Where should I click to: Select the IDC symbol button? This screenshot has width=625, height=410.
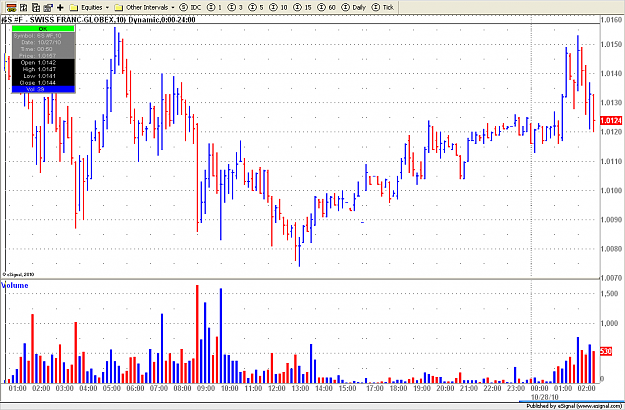(x=191, y=7)
